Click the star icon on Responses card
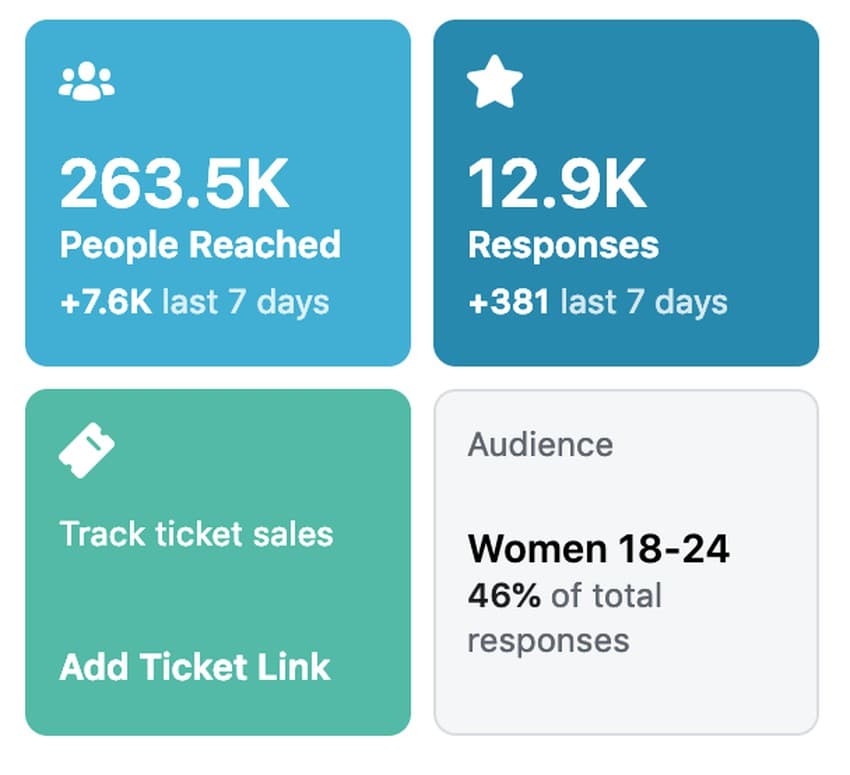This screenshot has width=850, height=775. point(495,84)
